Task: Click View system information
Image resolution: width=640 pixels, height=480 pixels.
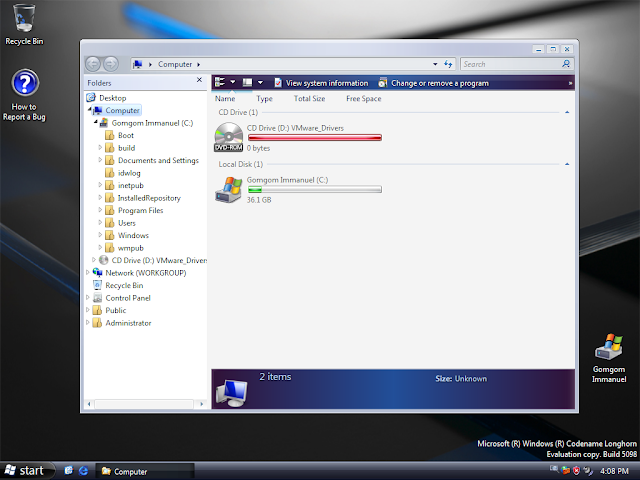Action: [321, 83]
